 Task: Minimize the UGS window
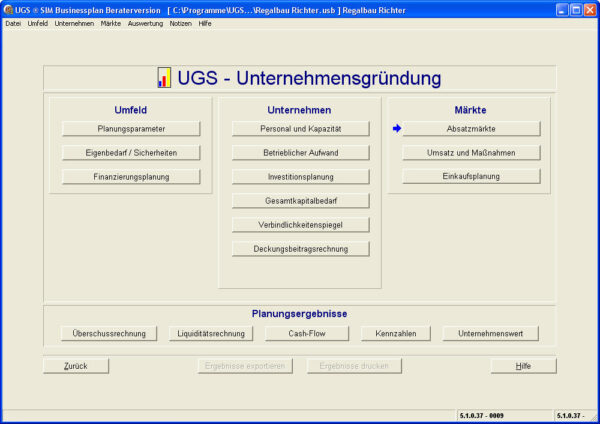(x=562, y=10)
